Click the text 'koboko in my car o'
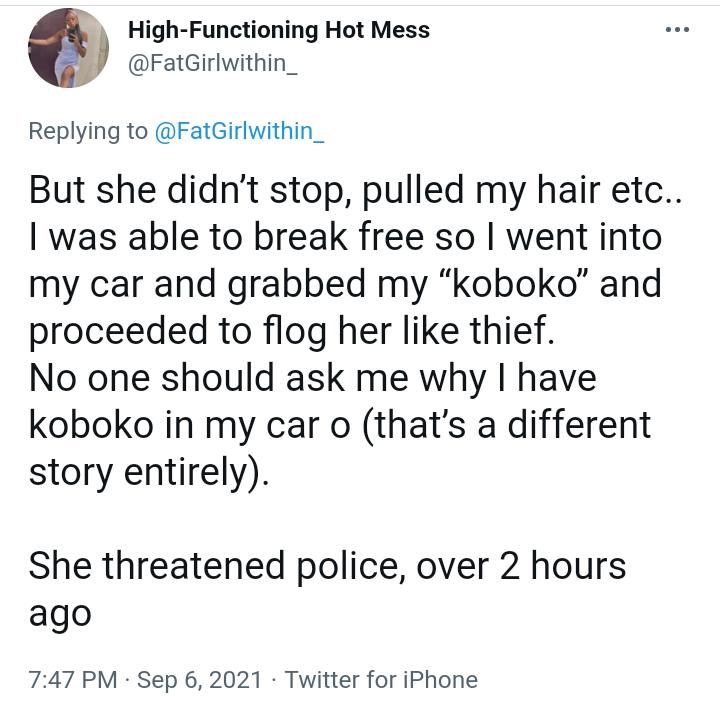720x706 pixels. tap(190, 426)
